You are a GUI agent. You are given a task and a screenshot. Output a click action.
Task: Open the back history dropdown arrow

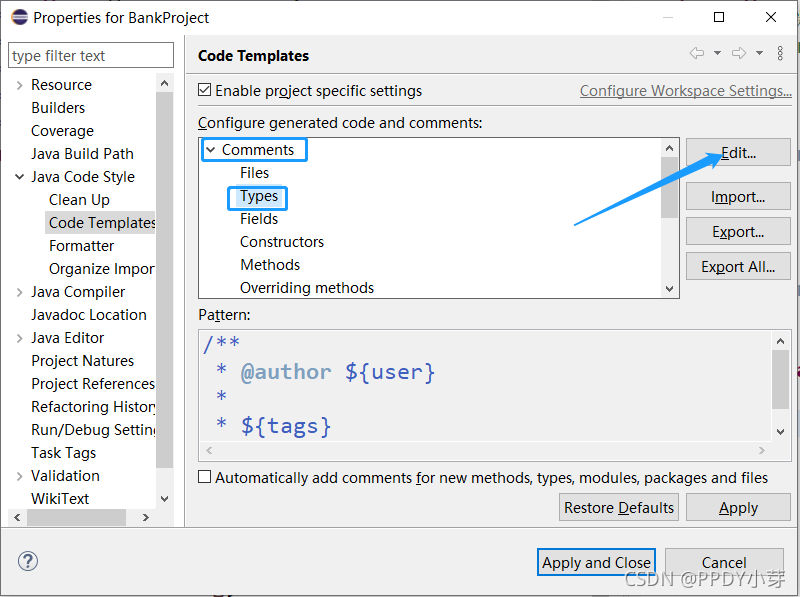coord(717,53)
